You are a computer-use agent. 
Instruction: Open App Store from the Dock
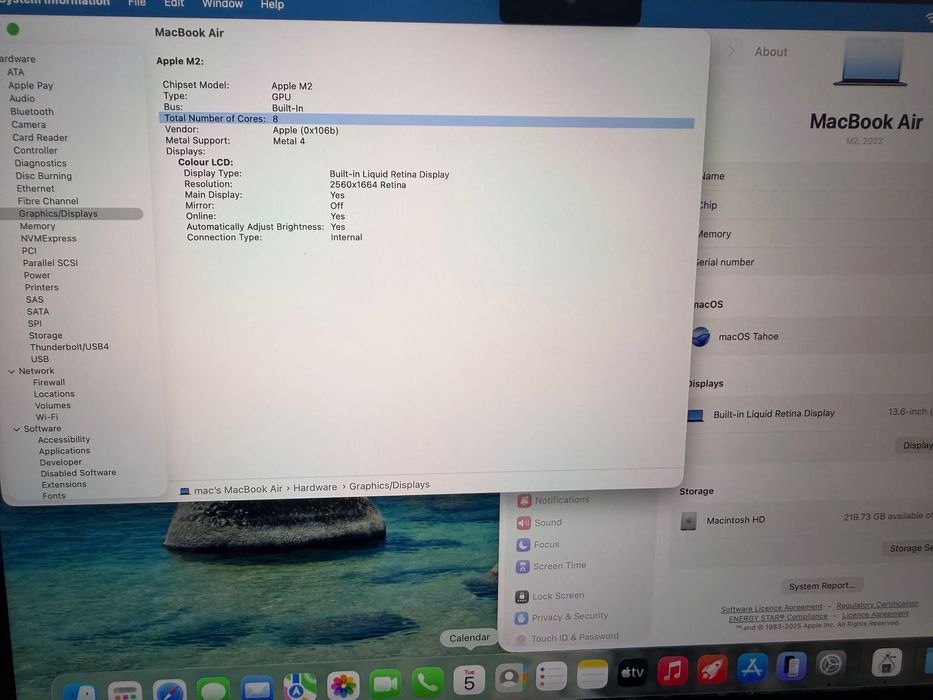point(752,667)
